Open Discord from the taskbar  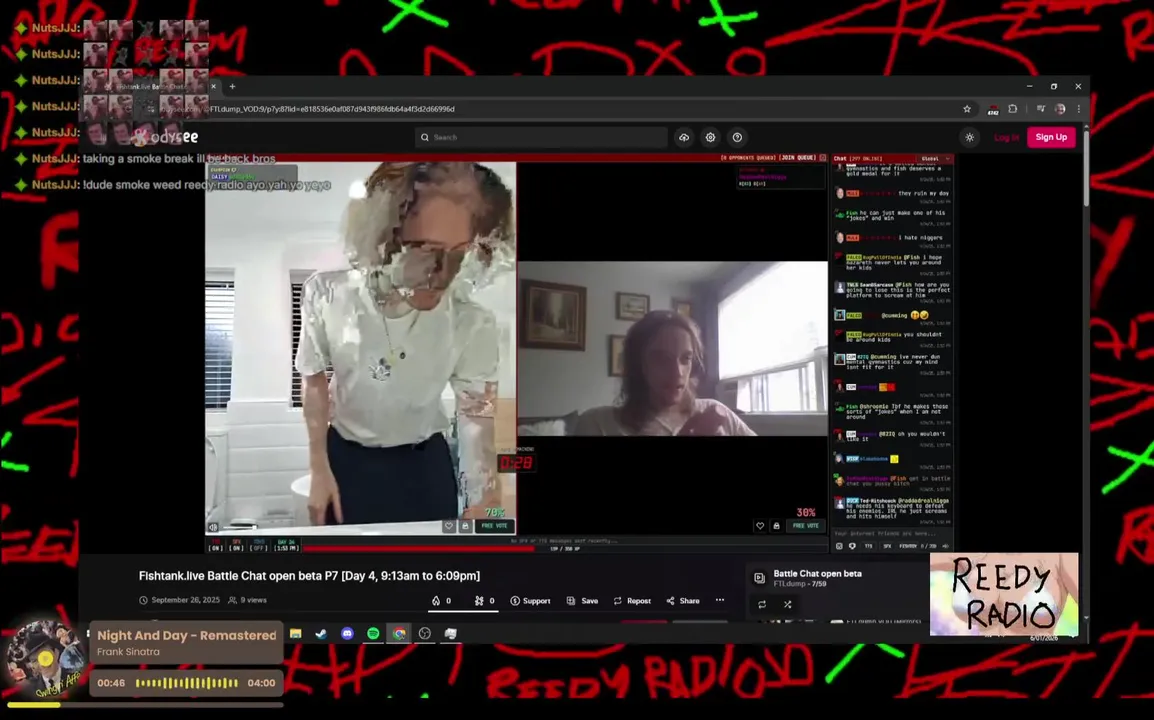347,633
